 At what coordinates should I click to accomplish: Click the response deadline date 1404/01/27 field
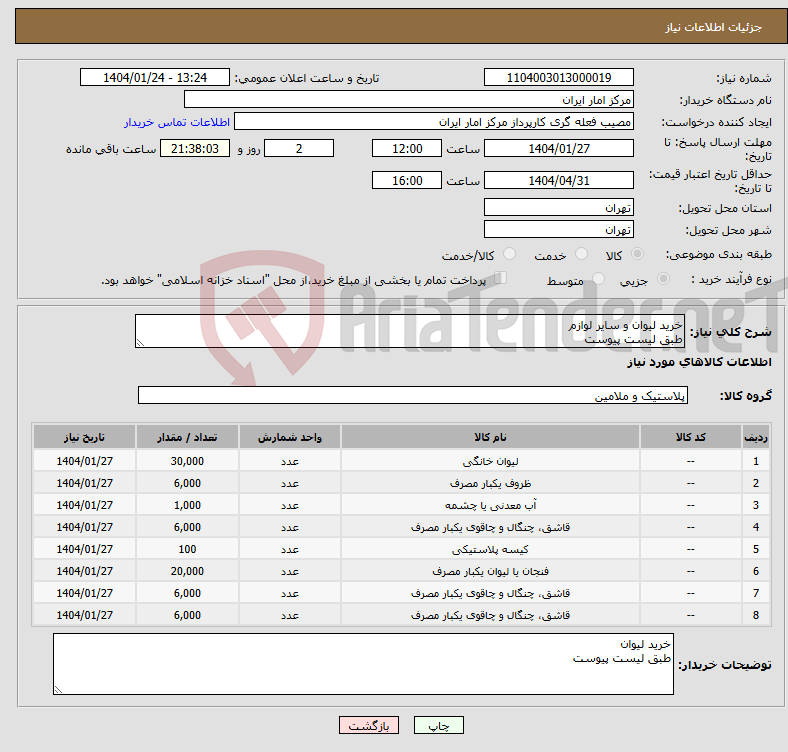coord(558,148)
